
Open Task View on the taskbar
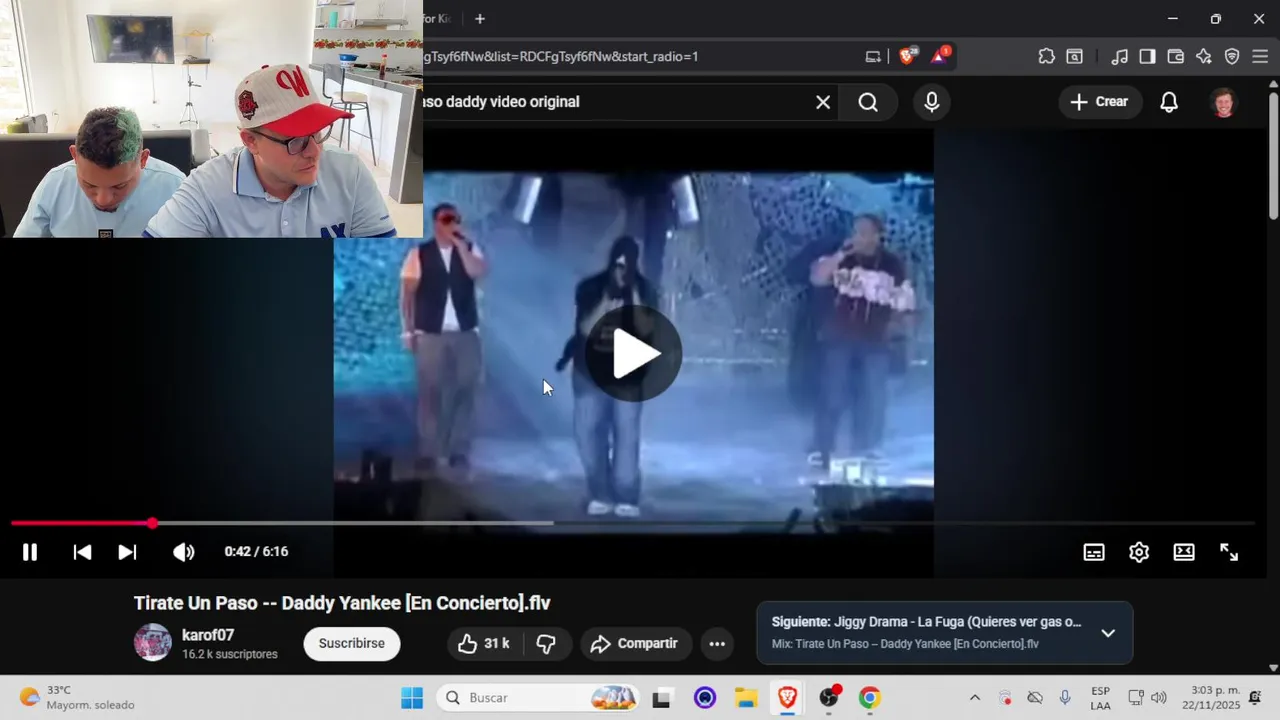tap(662, 698)
